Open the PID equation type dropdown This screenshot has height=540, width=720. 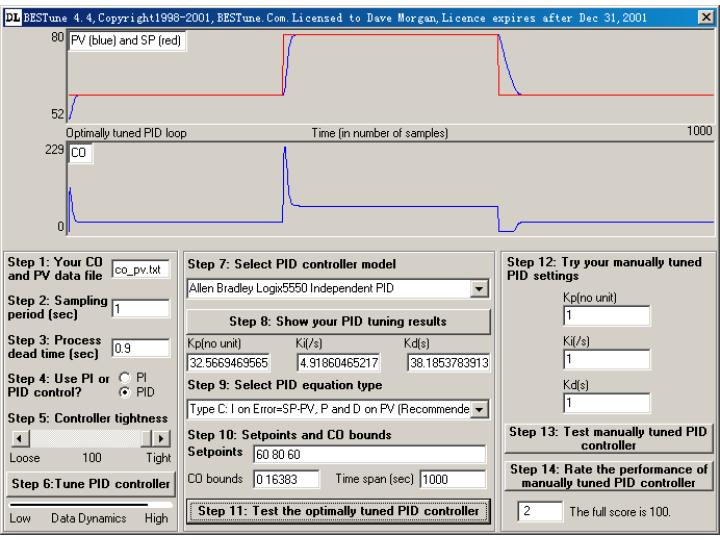point(479,409)
